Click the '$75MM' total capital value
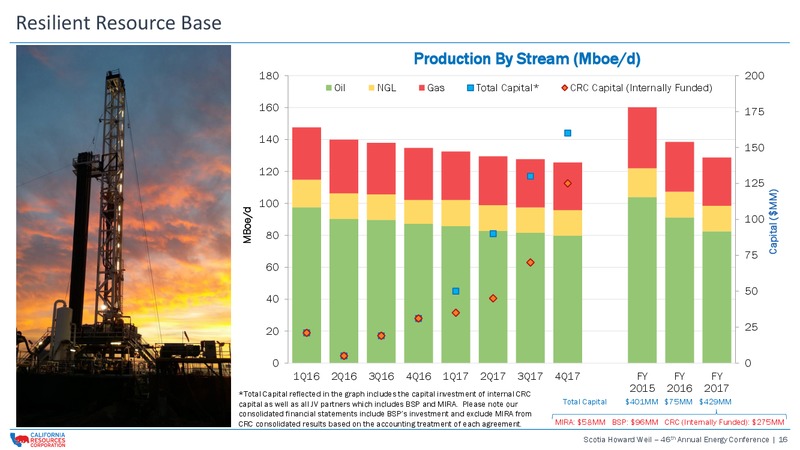Screen dimensions: 800x450 coord(679,402)
